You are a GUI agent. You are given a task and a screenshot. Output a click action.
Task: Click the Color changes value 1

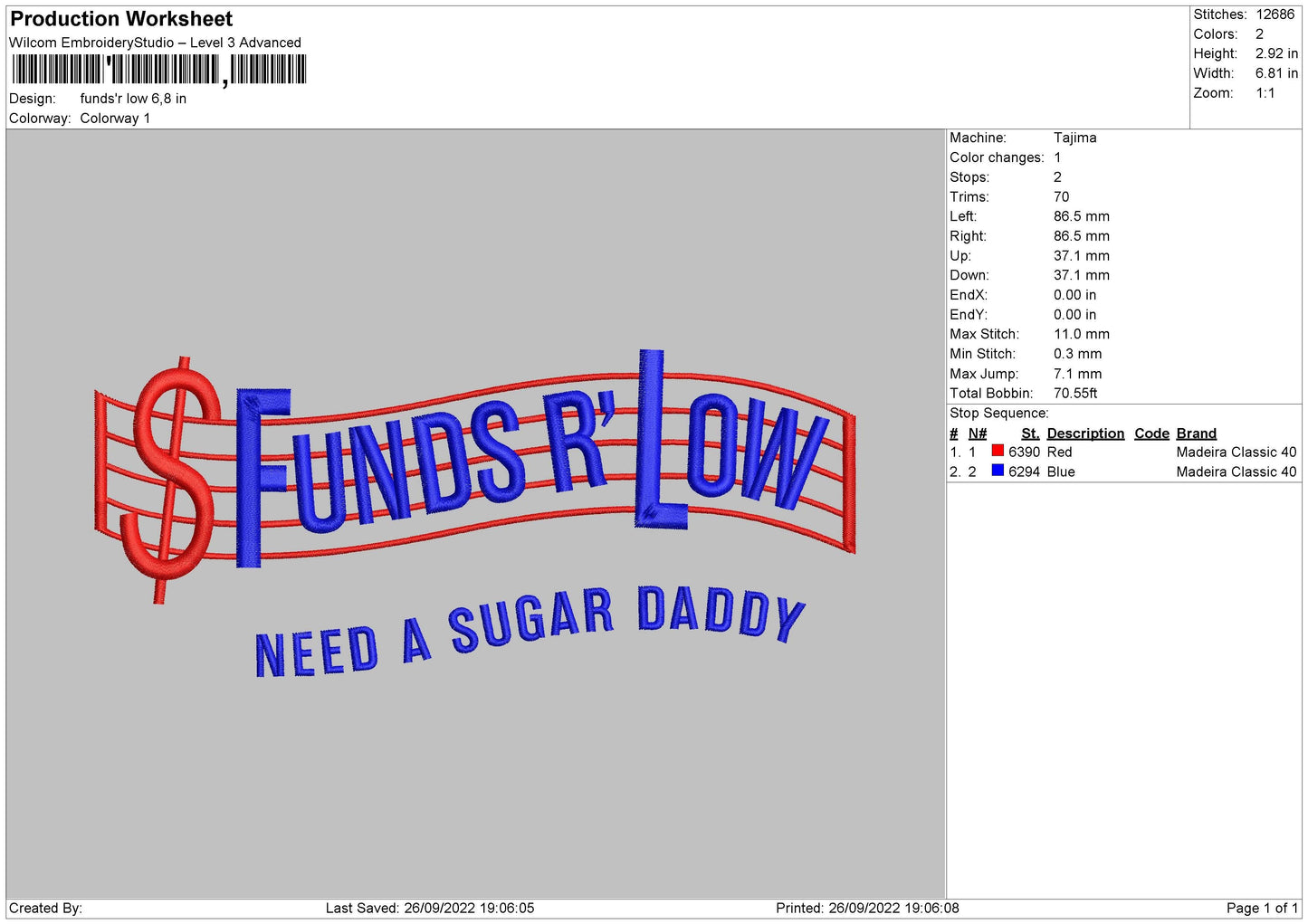(x=1057, y=157)
